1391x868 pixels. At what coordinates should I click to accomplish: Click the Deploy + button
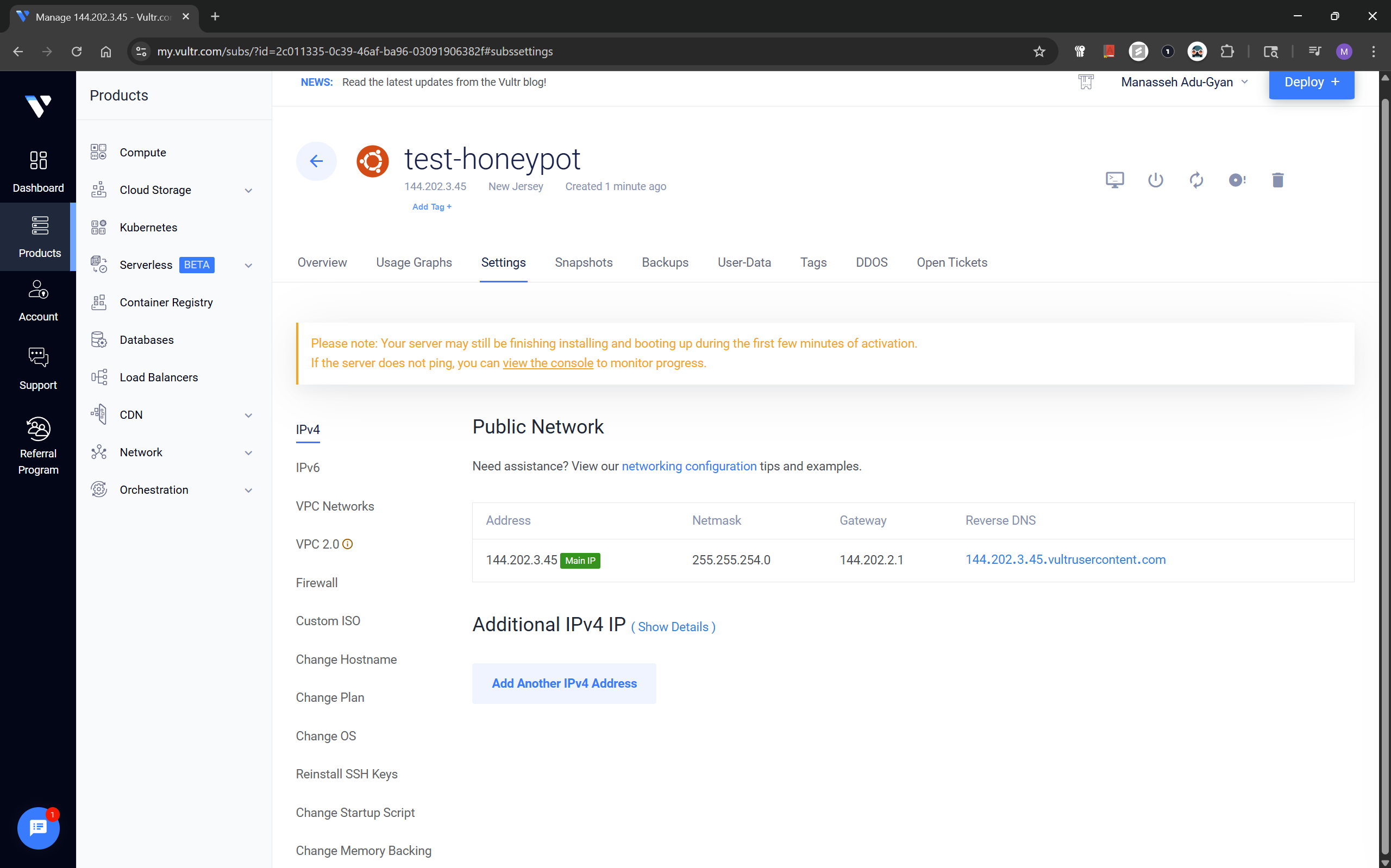(x=1311, y=84)
